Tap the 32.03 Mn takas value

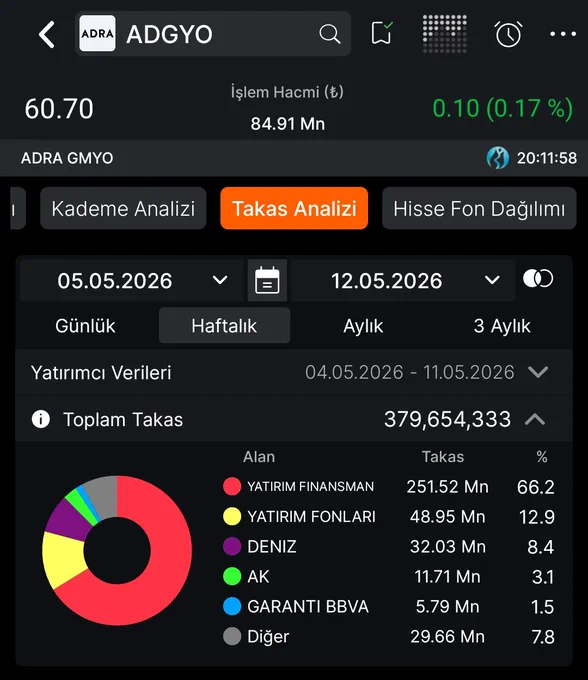coord(448,546)
